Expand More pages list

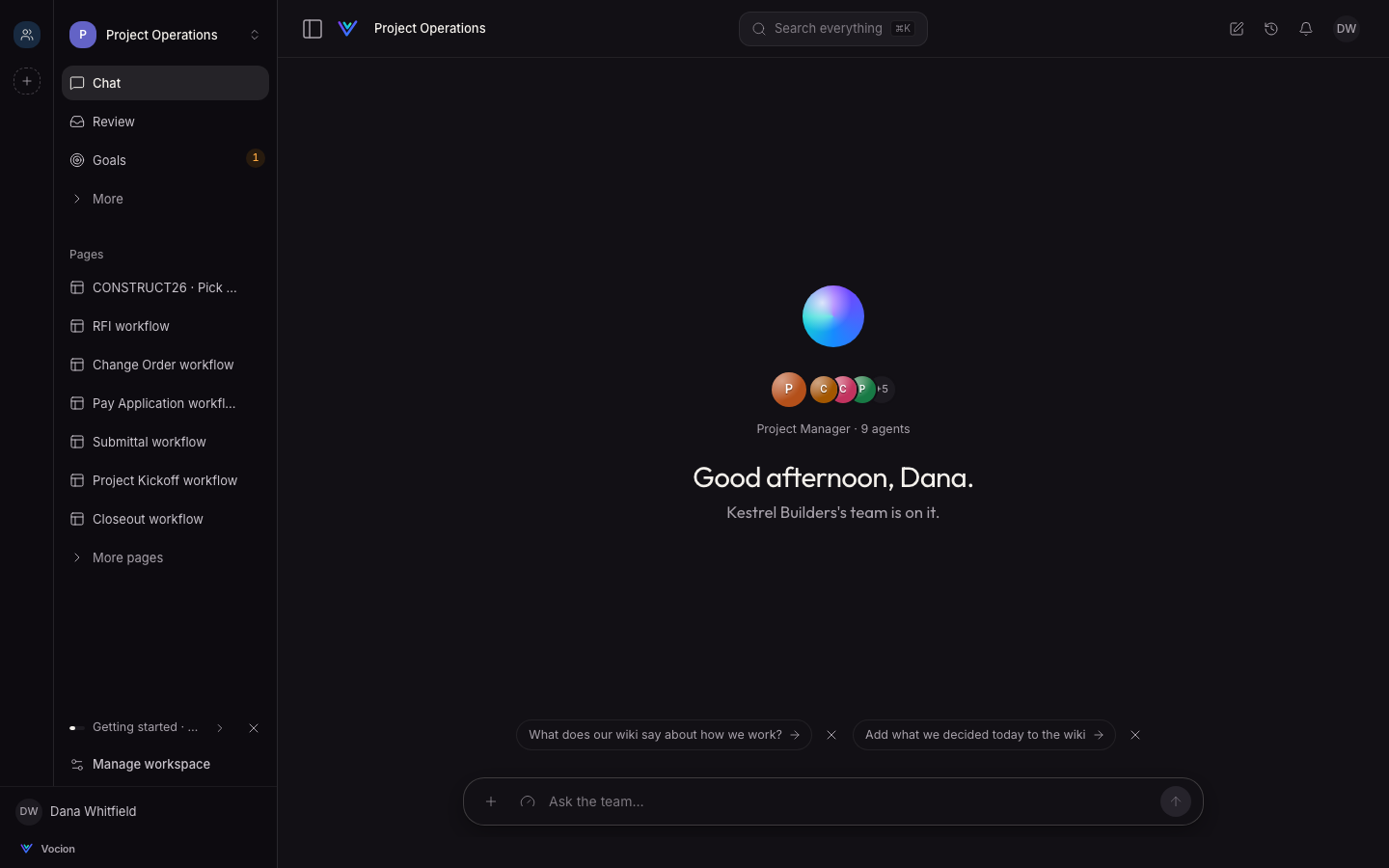click(165, 557)
